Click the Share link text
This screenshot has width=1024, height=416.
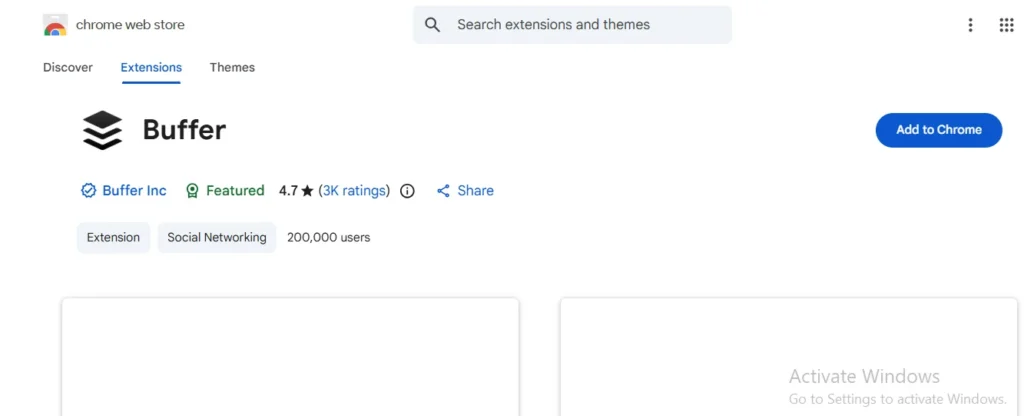(x=475, y=191)
